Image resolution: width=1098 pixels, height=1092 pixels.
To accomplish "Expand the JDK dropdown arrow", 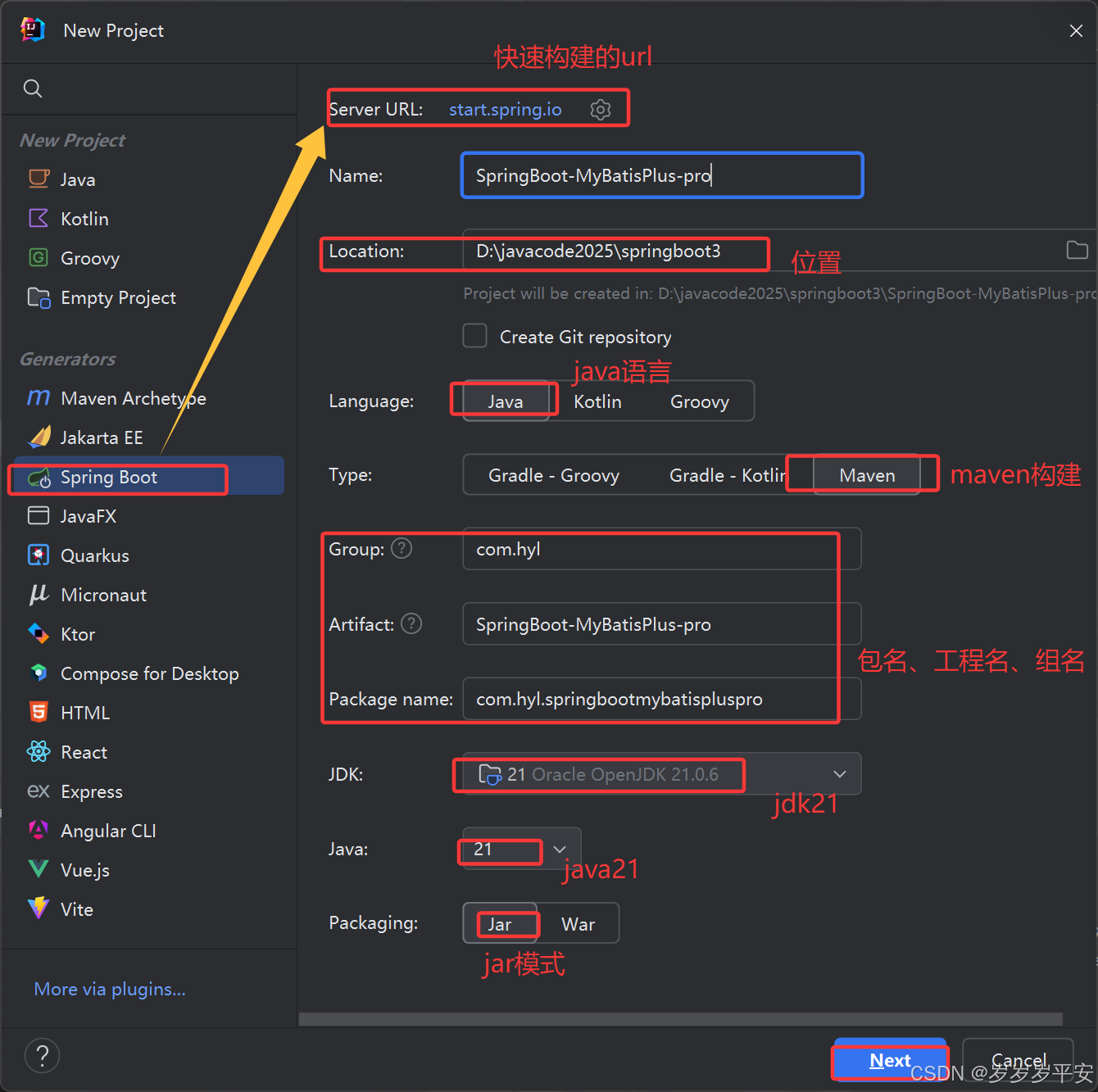I will pos(840,774).
